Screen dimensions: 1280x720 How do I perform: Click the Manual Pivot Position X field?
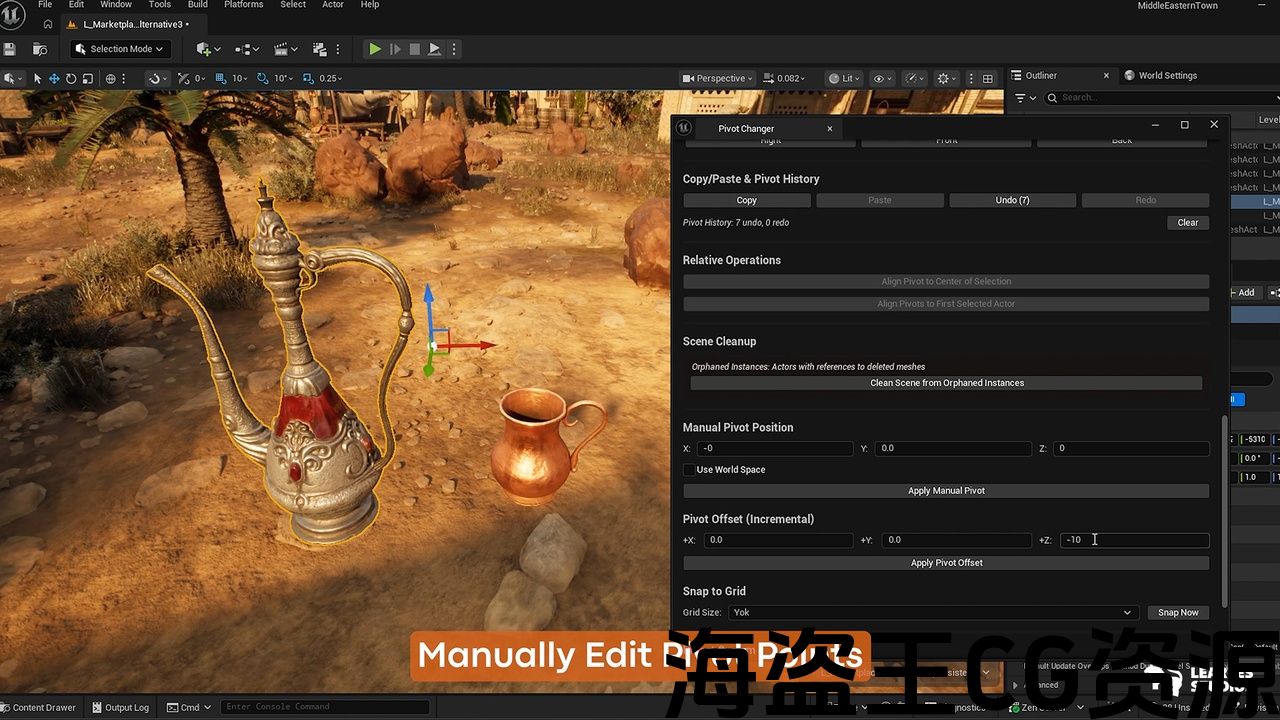pyautogui.click(x=775, y=449)
